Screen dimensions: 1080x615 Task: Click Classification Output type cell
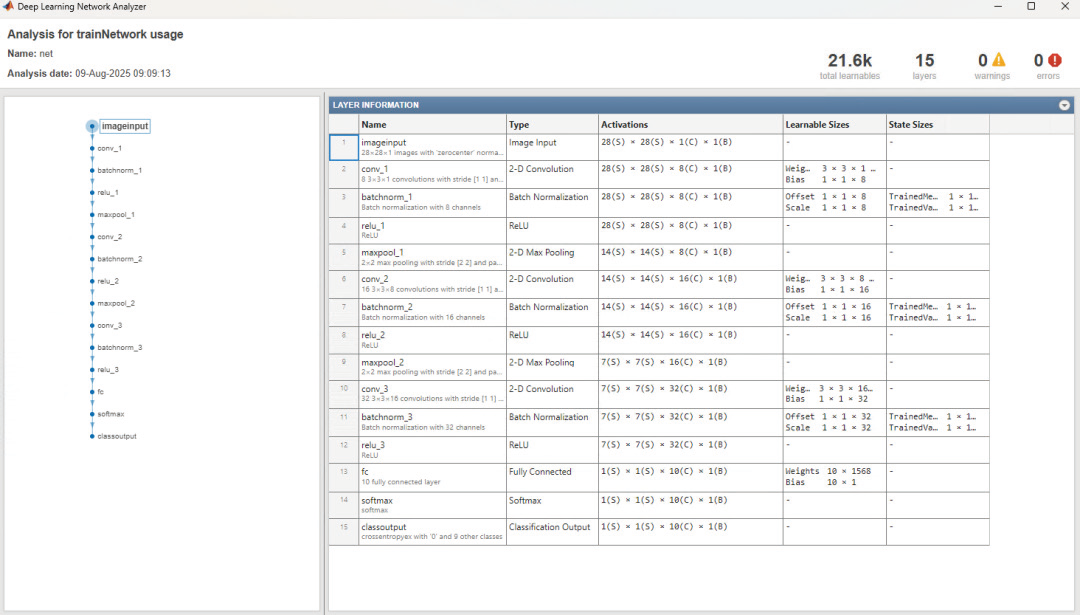click(x=552, y=532)
